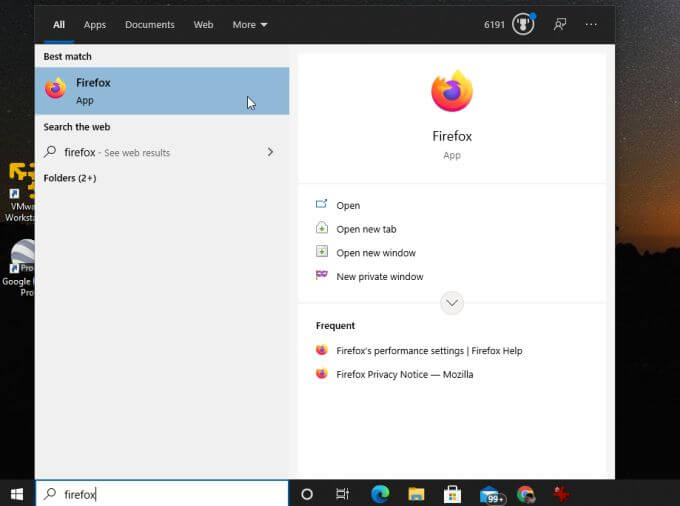Select VMware Workstation desktop shortcut
Image resolution: width=680 pixels, height=506 pixels.
tap(18, 193)
